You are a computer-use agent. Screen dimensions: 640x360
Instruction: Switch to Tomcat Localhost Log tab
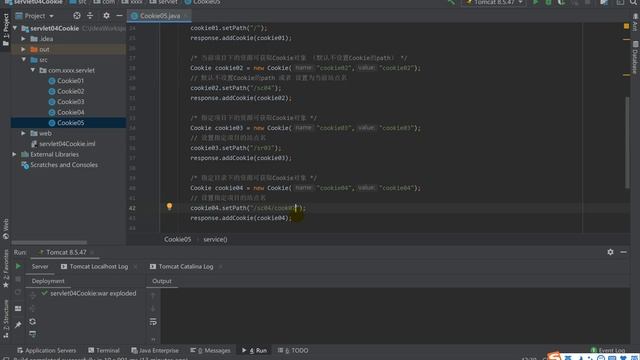point(94,267)
